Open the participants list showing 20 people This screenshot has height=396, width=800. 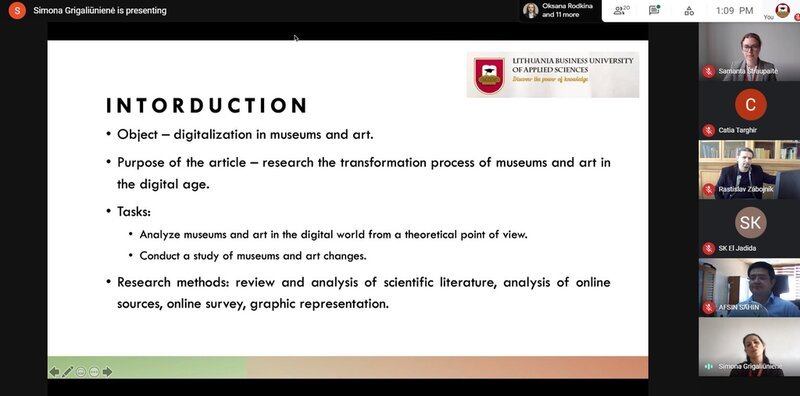pyautogui.click(x=621, y=10)
